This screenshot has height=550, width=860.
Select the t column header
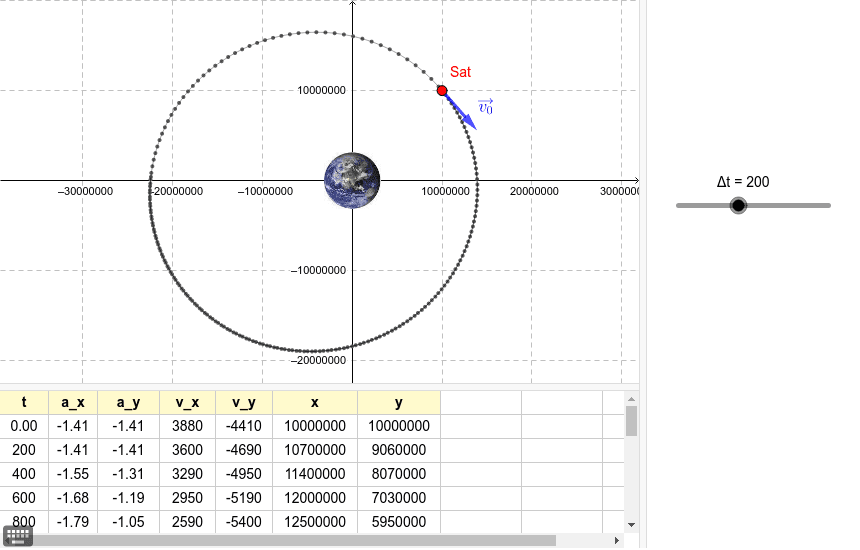pyautogui.click(x=24, y=402)
